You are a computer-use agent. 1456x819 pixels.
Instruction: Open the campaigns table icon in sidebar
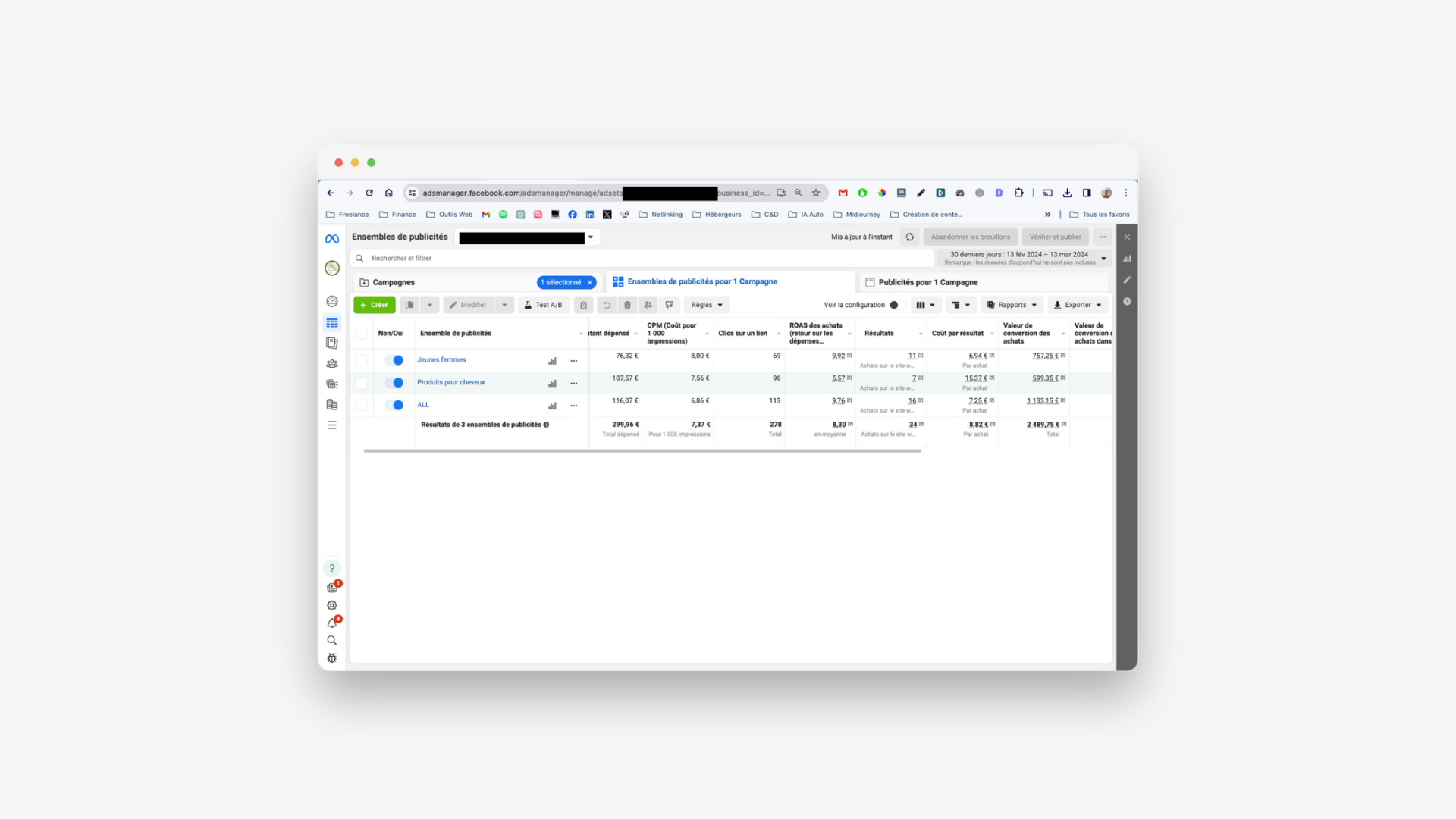331,323
